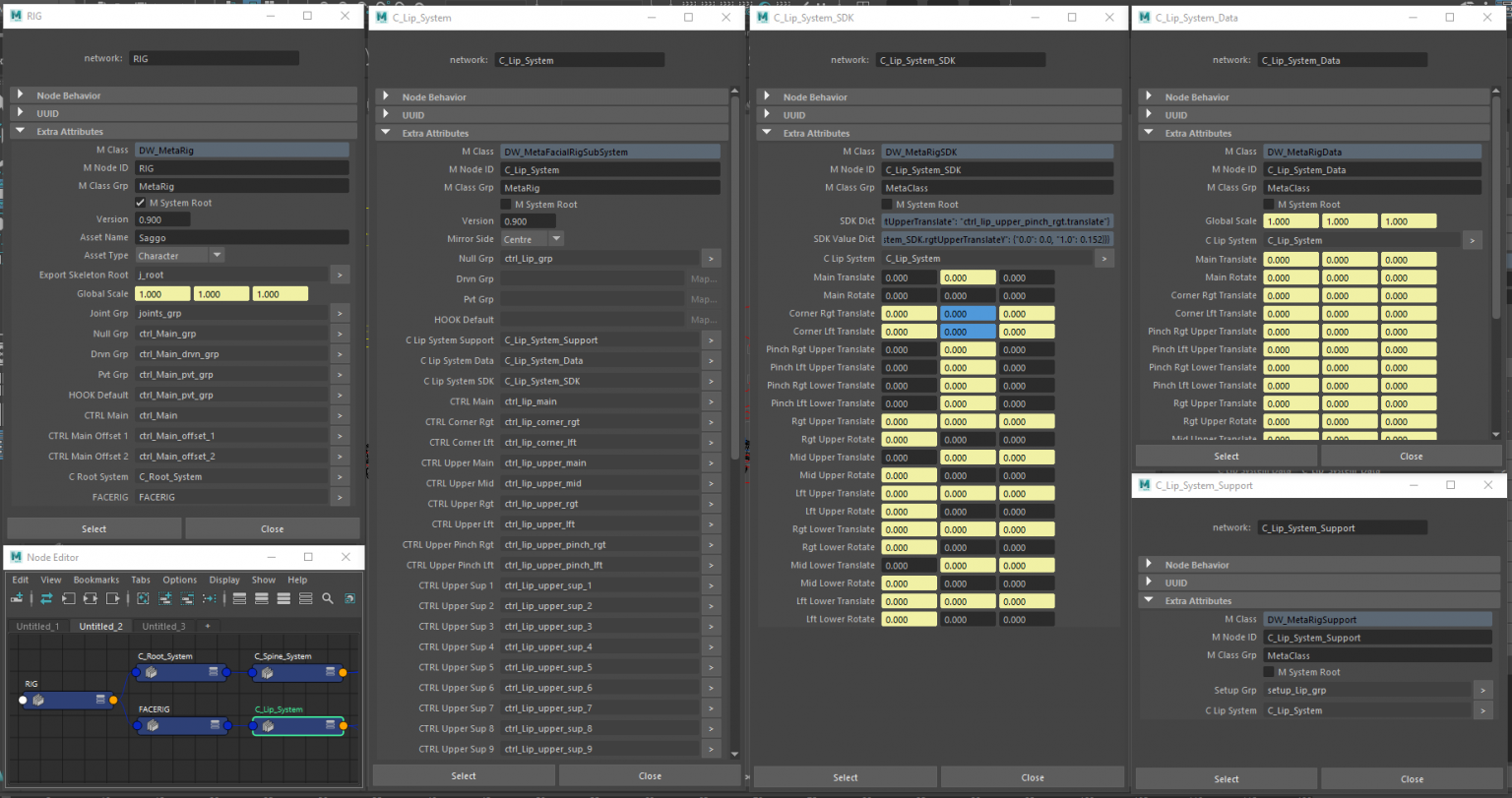Open the Display menu in Node Editor

click(224, 580)
